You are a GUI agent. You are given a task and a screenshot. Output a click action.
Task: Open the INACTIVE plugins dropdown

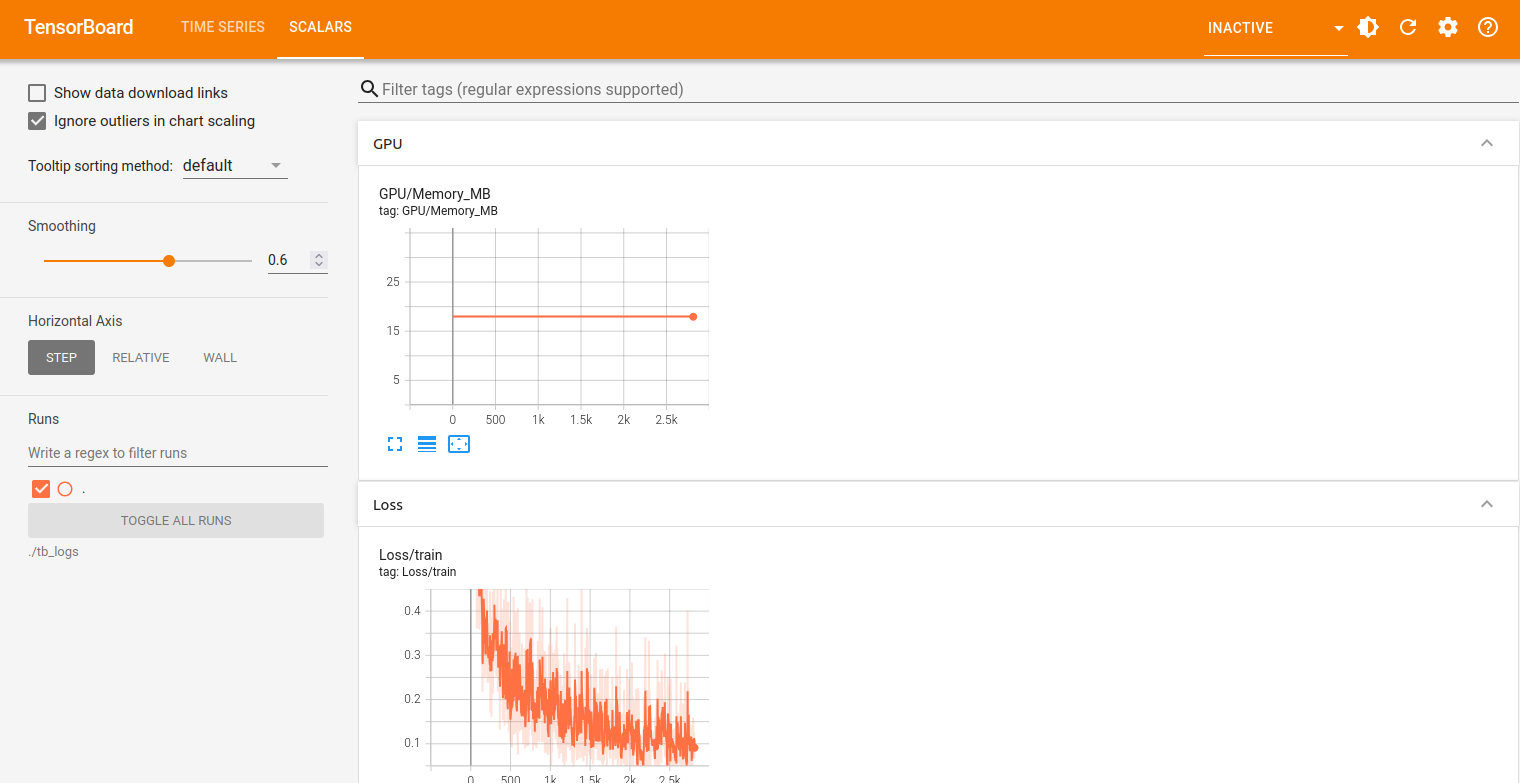[1275, 28]
